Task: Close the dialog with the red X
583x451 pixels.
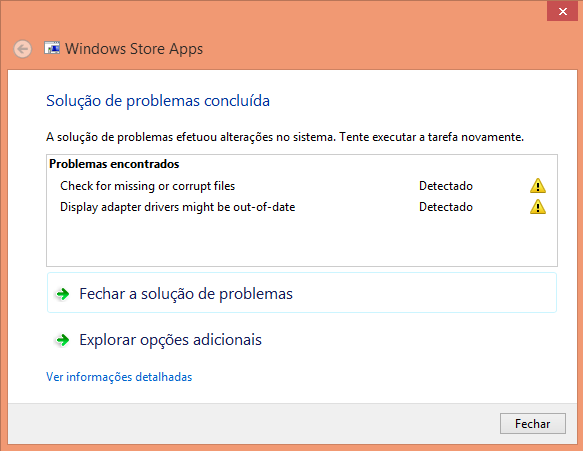Action: click(x=563, y=11)
